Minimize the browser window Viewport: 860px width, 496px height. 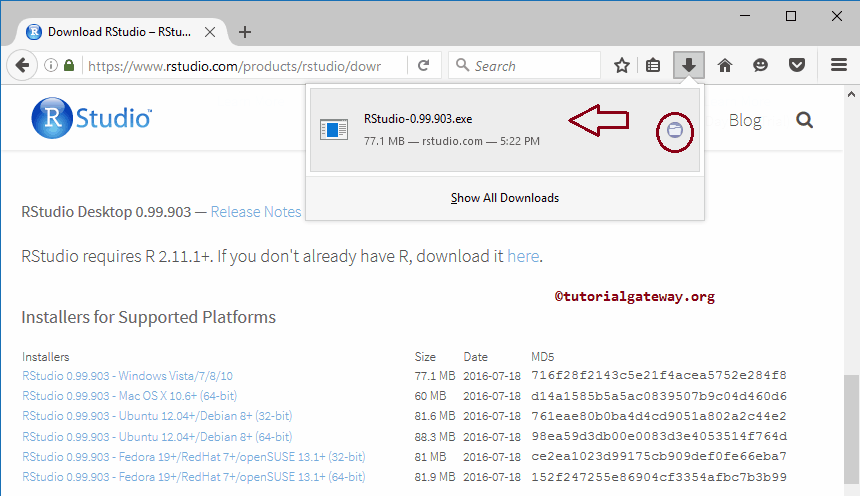pyautogui.click(x=745, y=16)
